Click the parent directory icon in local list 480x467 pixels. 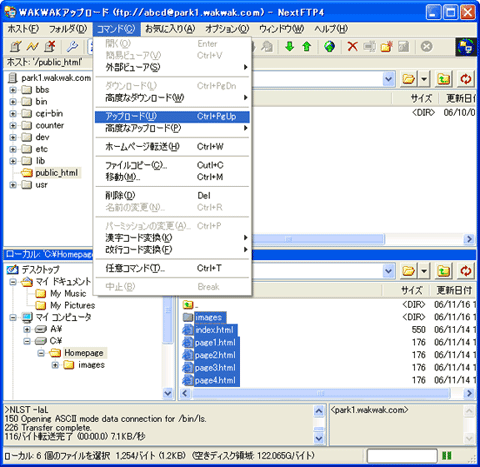point(188,305)
